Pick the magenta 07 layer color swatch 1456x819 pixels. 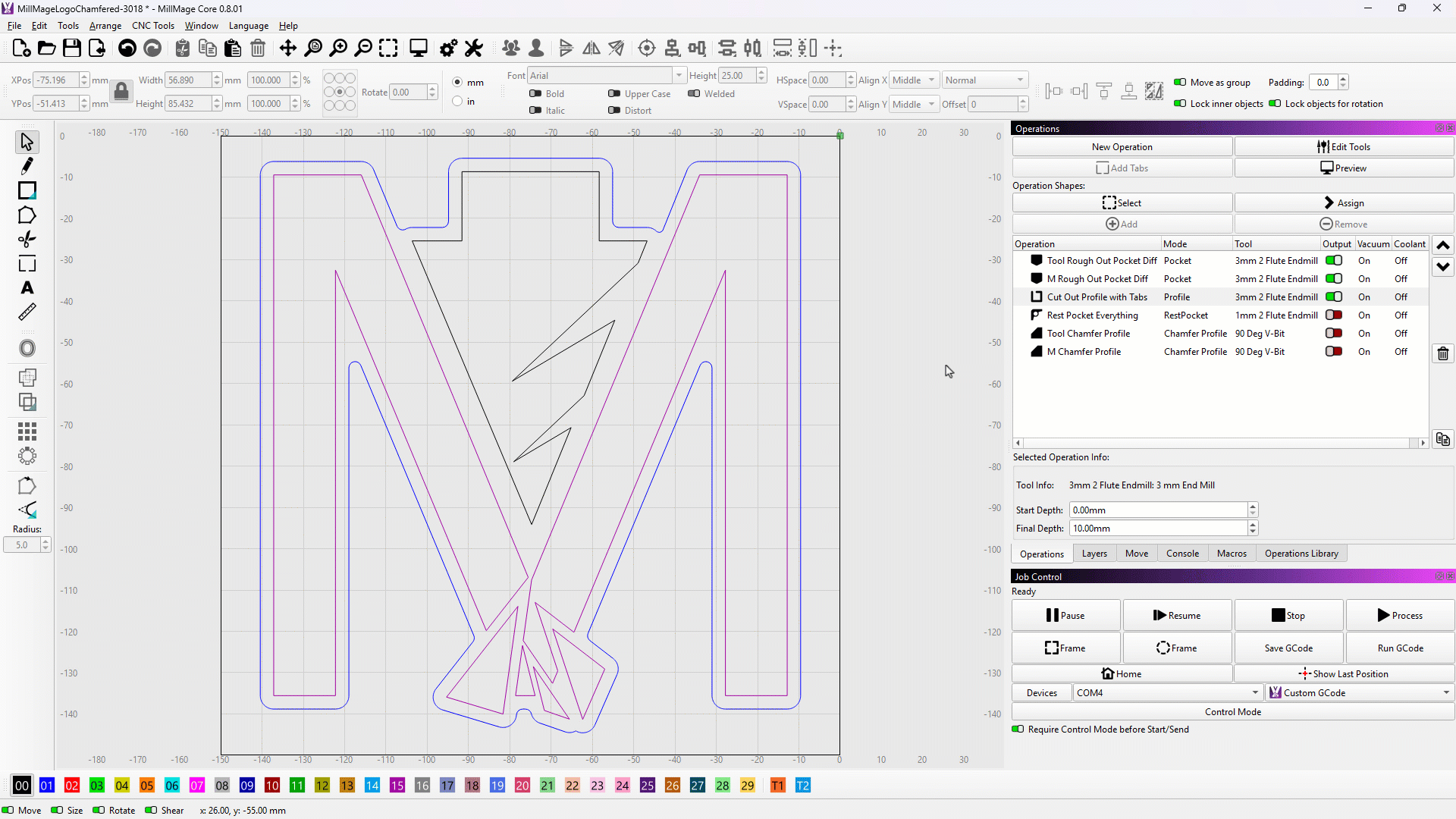[x=197, y=786]
